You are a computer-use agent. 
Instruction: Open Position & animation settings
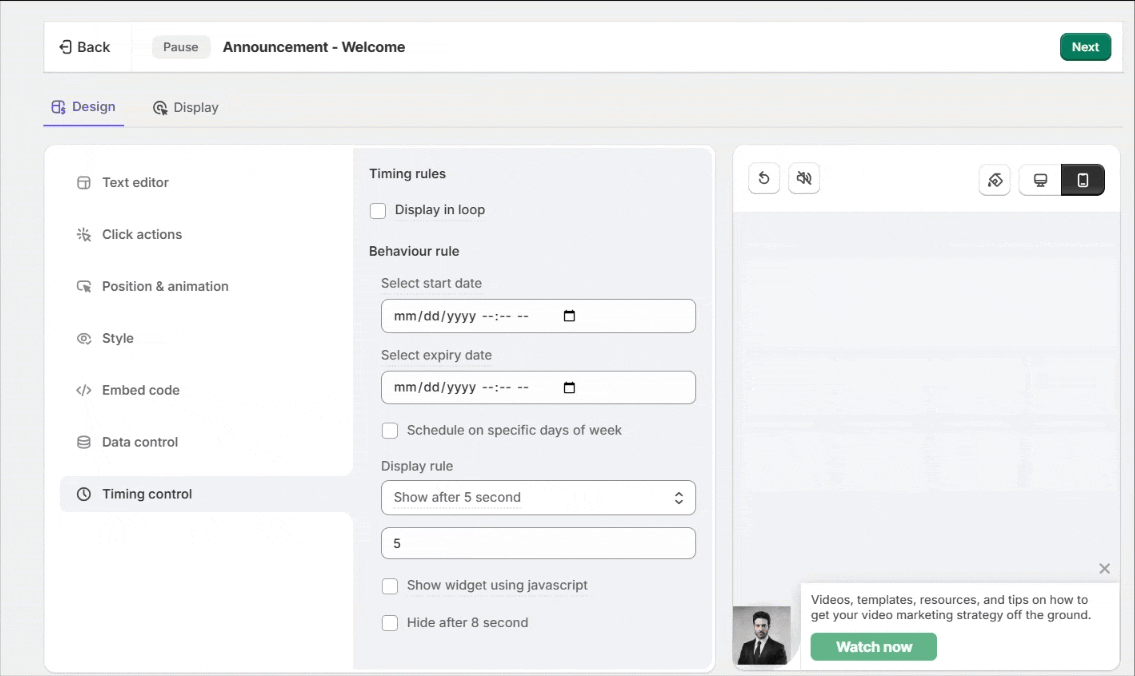tap(165, 287)
